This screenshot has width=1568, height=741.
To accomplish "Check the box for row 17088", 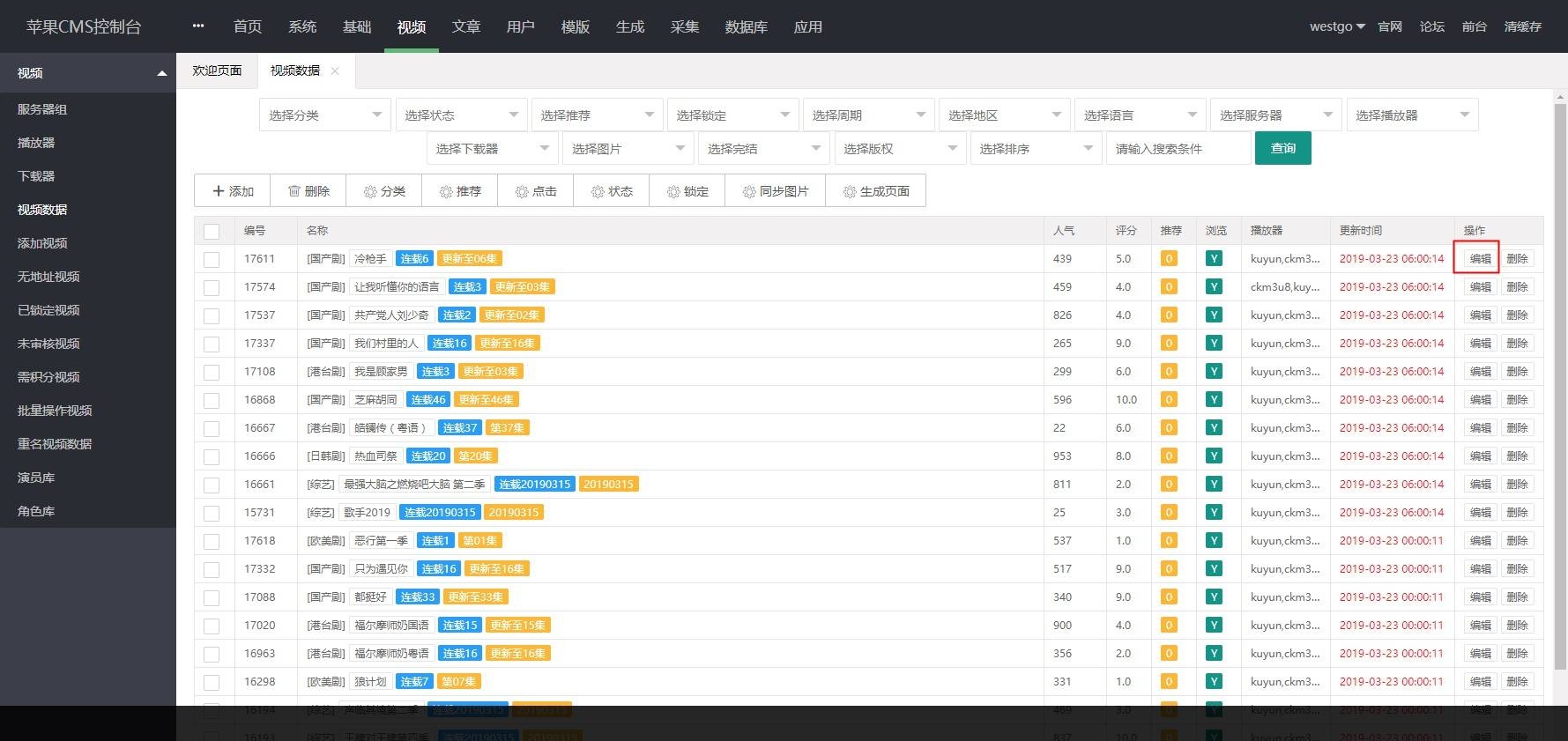I will [212, 597].
